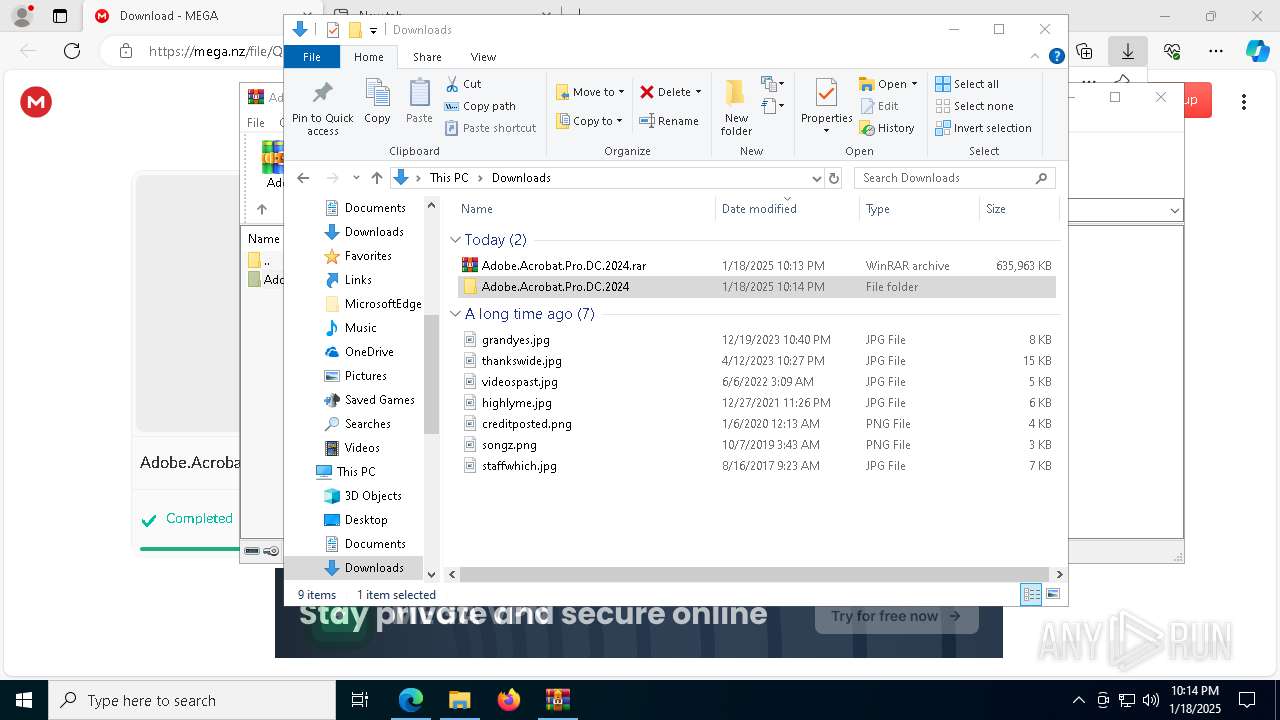Open the Move to dropdown
This screenshot has width=1280, height=720.
[590, 92]
